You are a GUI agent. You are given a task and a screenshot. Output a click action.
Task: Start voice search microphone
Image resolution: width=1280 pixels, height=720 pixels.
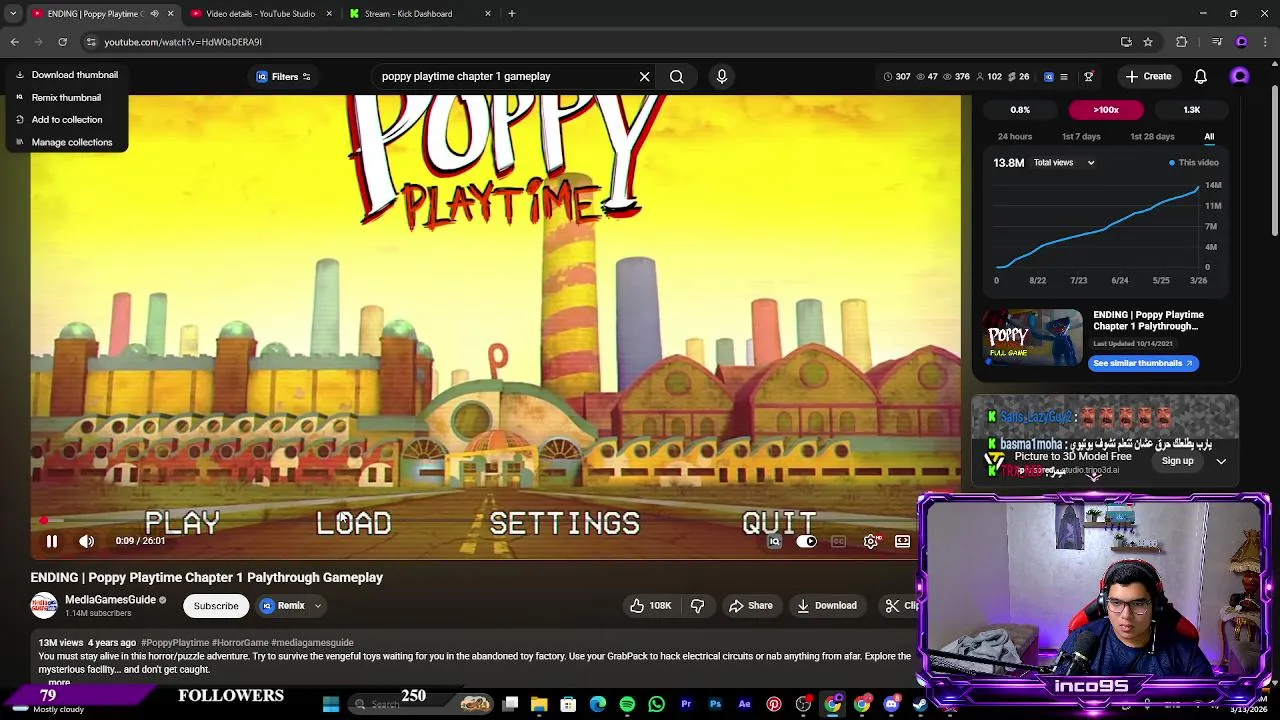(722, 76)
